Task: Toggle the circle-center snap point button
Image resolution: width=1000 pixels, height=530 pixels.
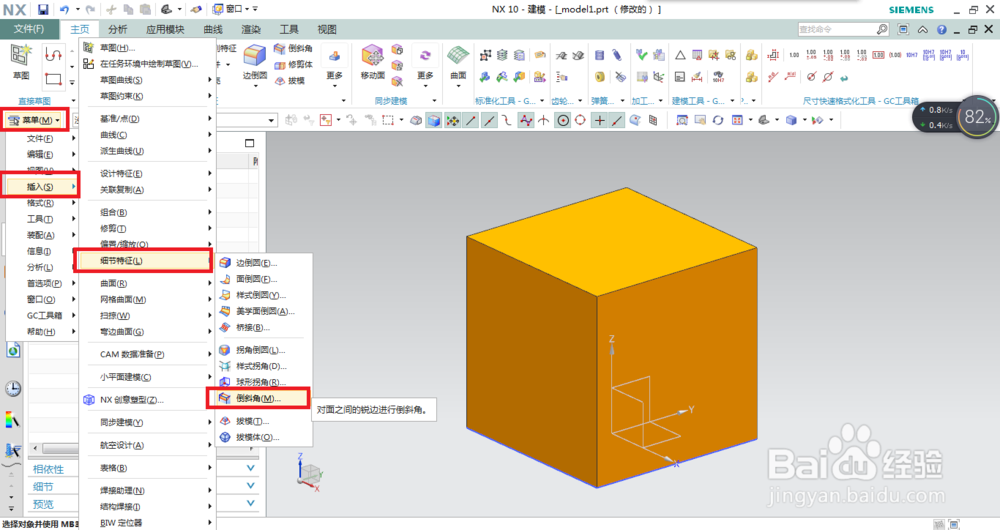Action: [562, 120]
